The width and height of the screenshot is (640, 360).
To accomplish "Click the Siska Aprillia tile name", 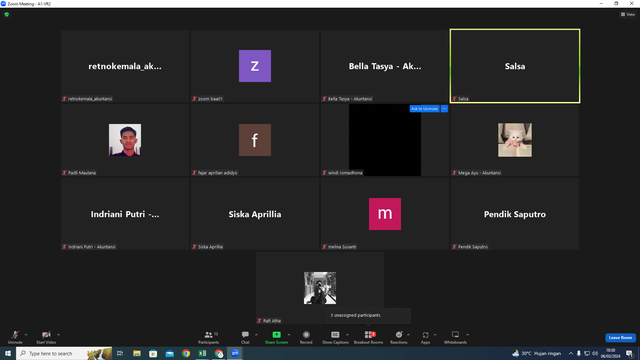I will 255,214.
